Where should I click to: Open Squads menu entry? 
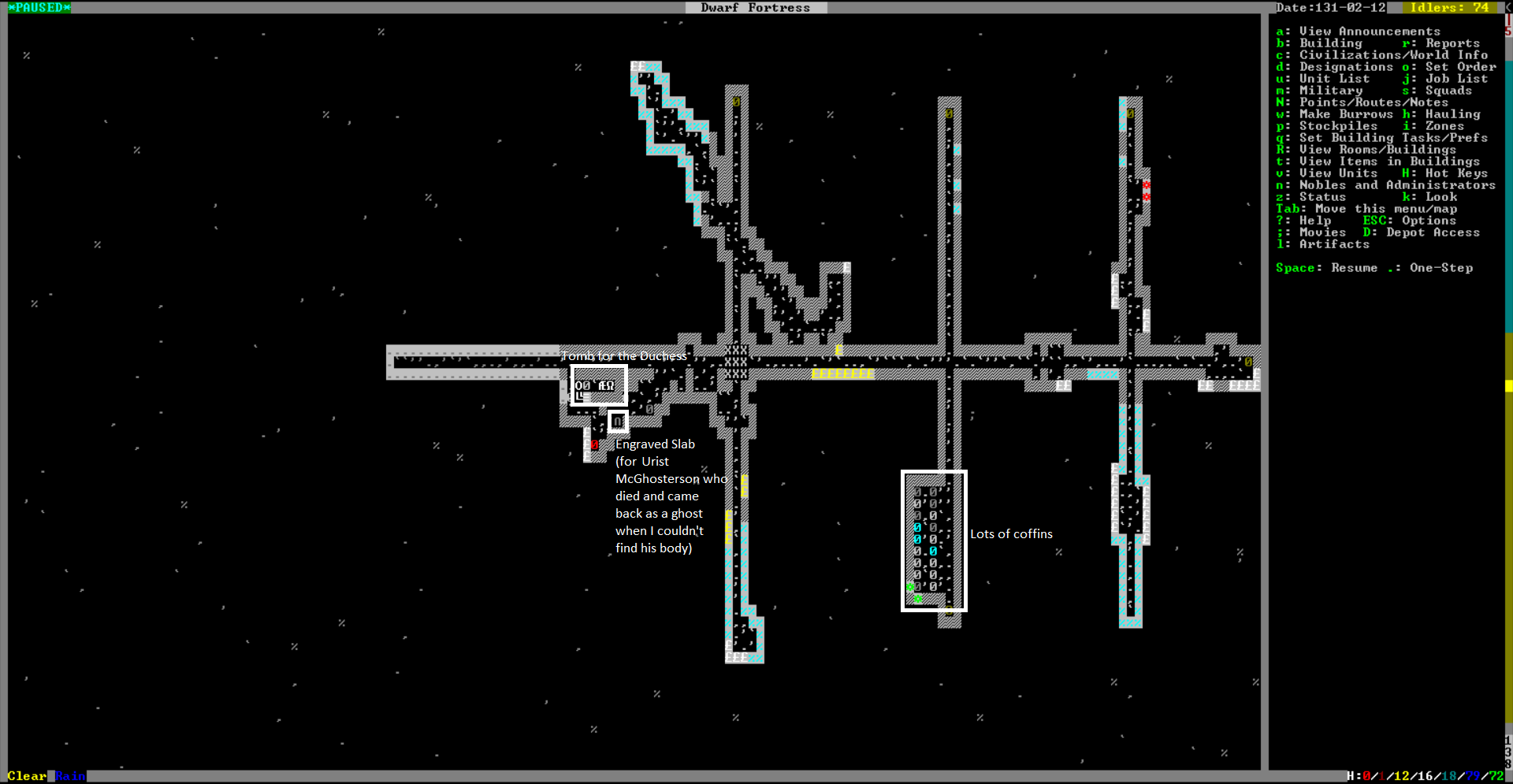pos(1437,91)
